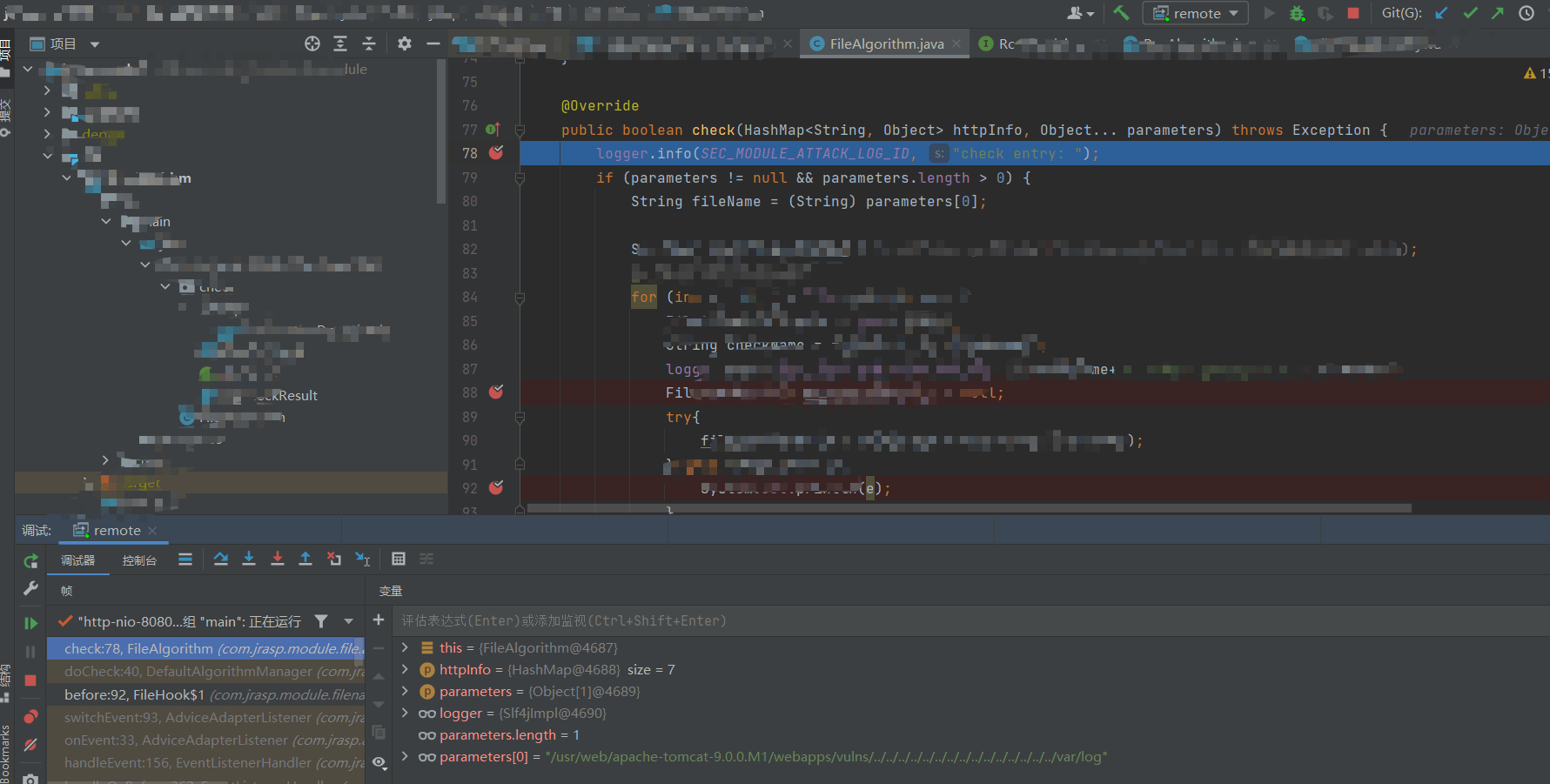The height and width of the screenshot is (784, 1550).
Task: Toggle the breakpoint on line 78
Action: click(496, 153)
